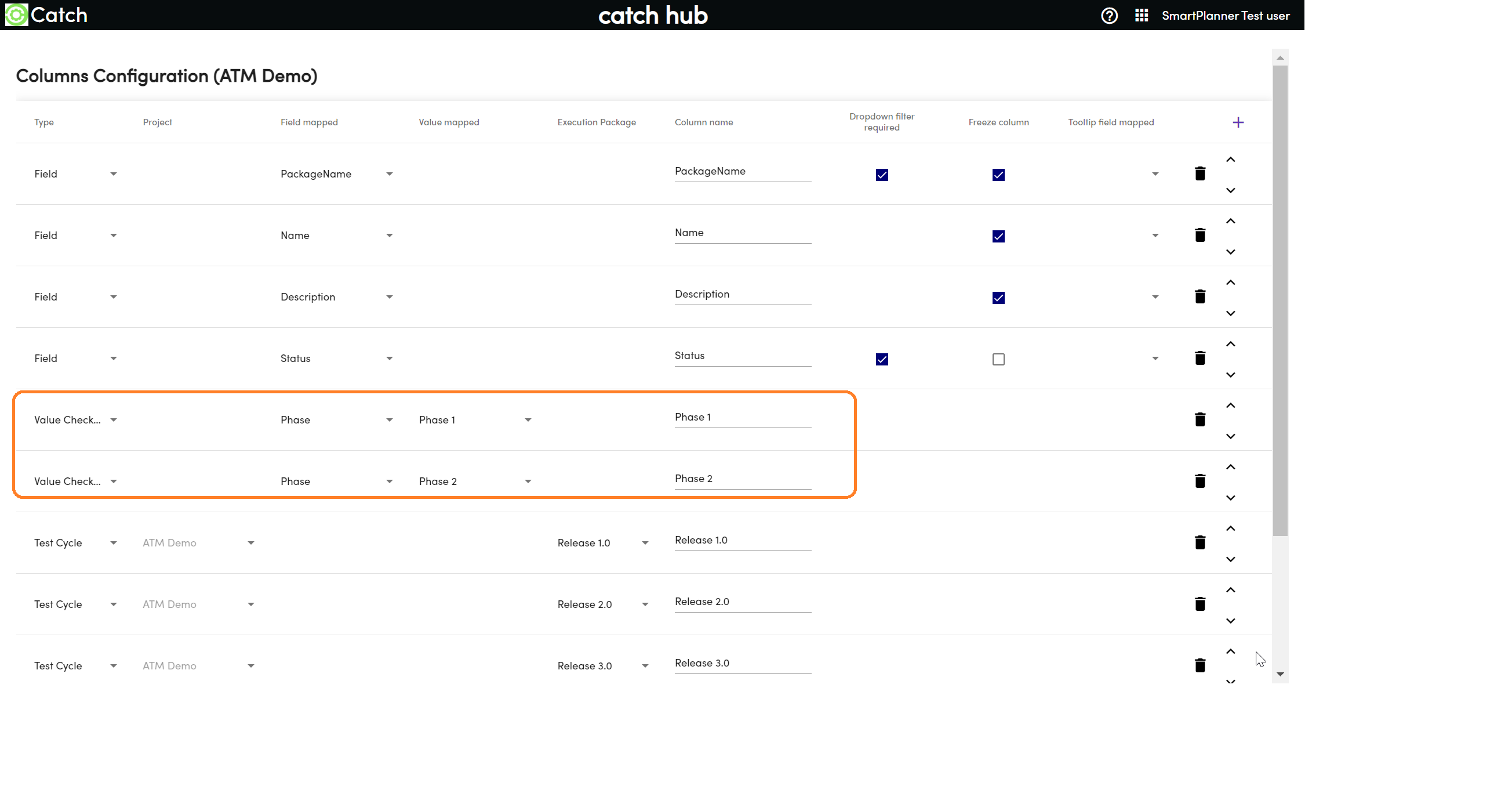The height and width of the screenshot is (804, 1512).
Task: Click the plus icon to add column
Action: tap(1237, 122)
